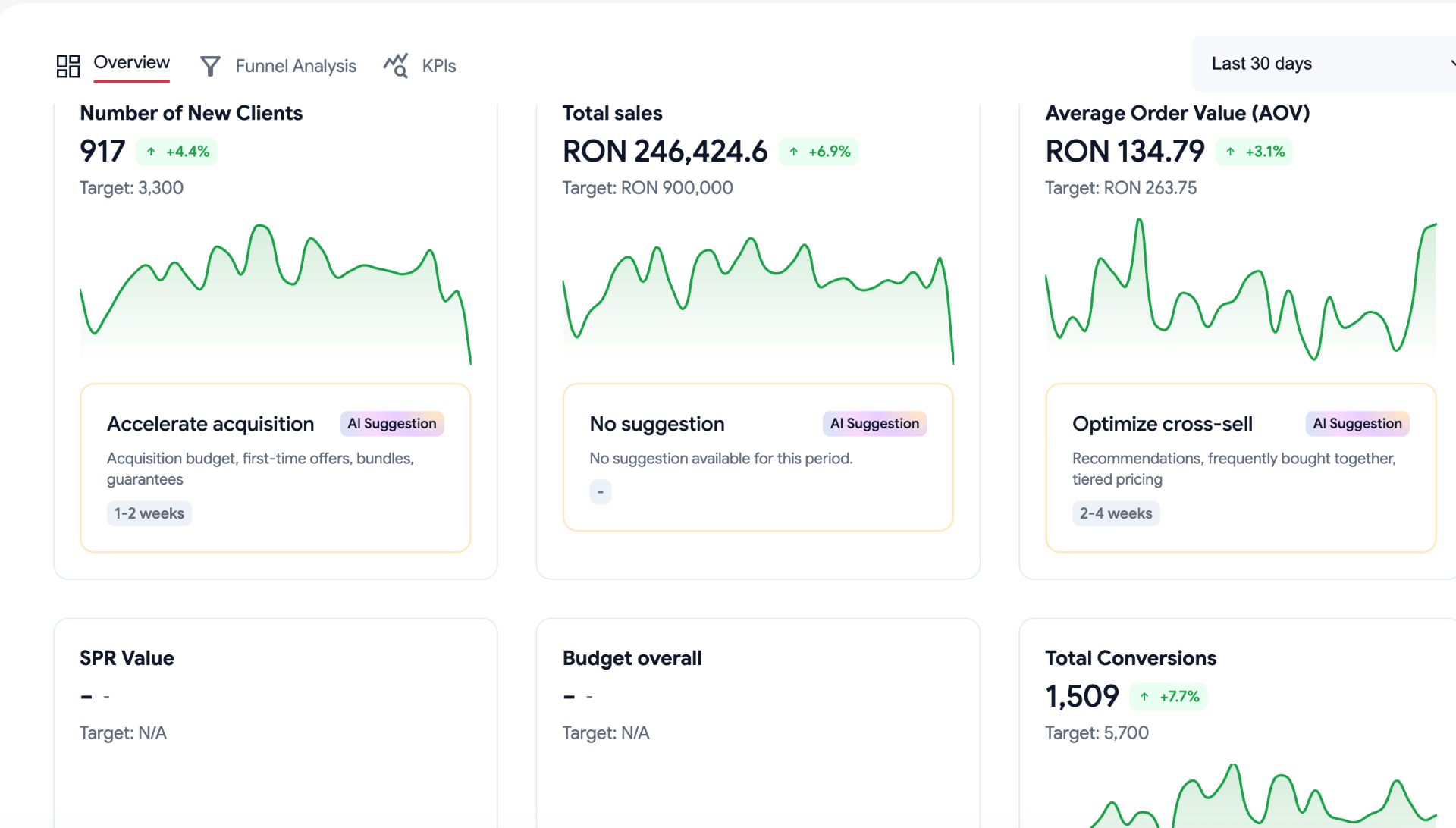Click AI Suggestion badge on Optimize cross-sell

[1357, 424]
